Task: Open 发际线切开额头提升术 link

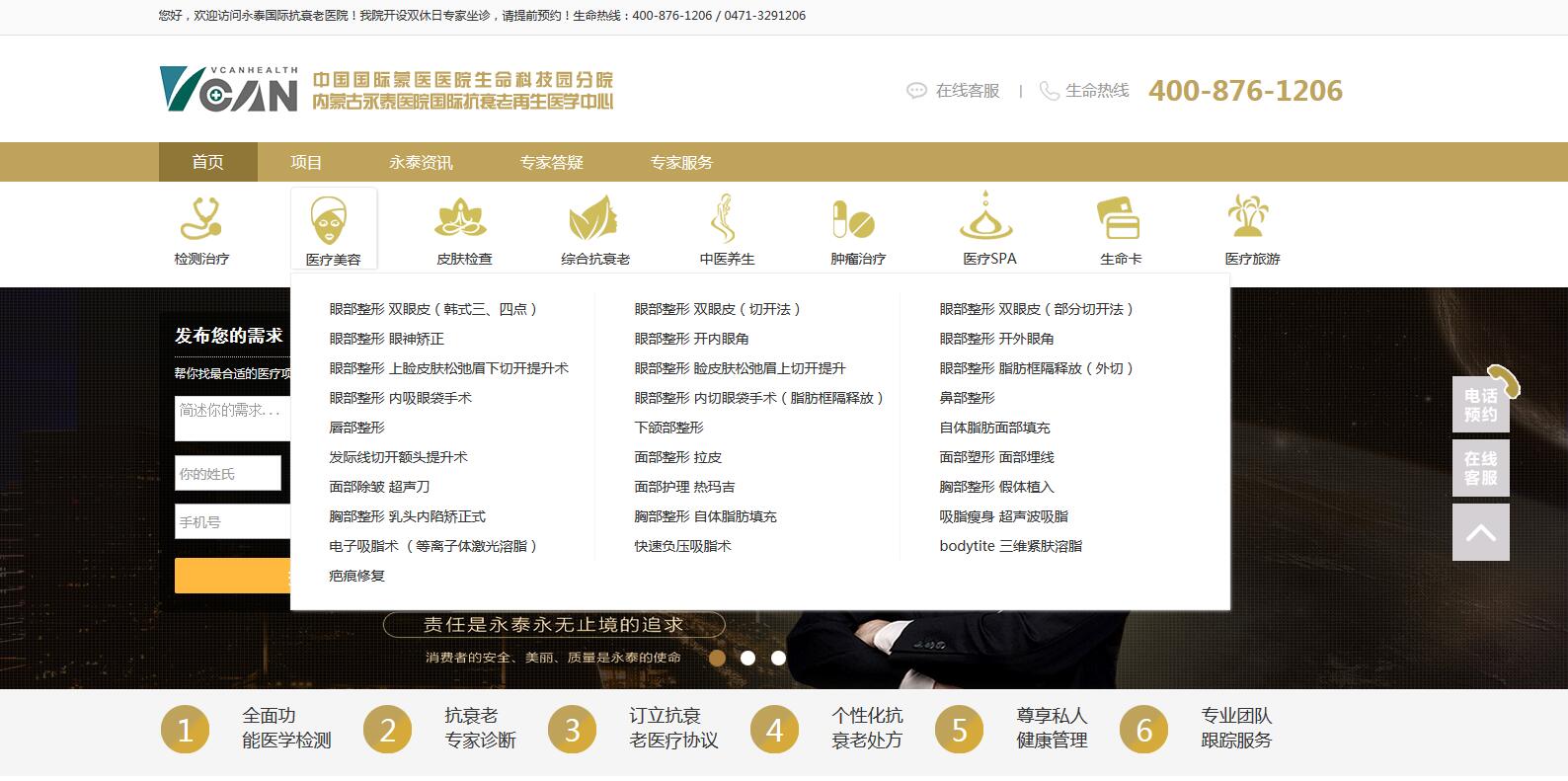Action: pyautogui.click(x=398, y=457)
